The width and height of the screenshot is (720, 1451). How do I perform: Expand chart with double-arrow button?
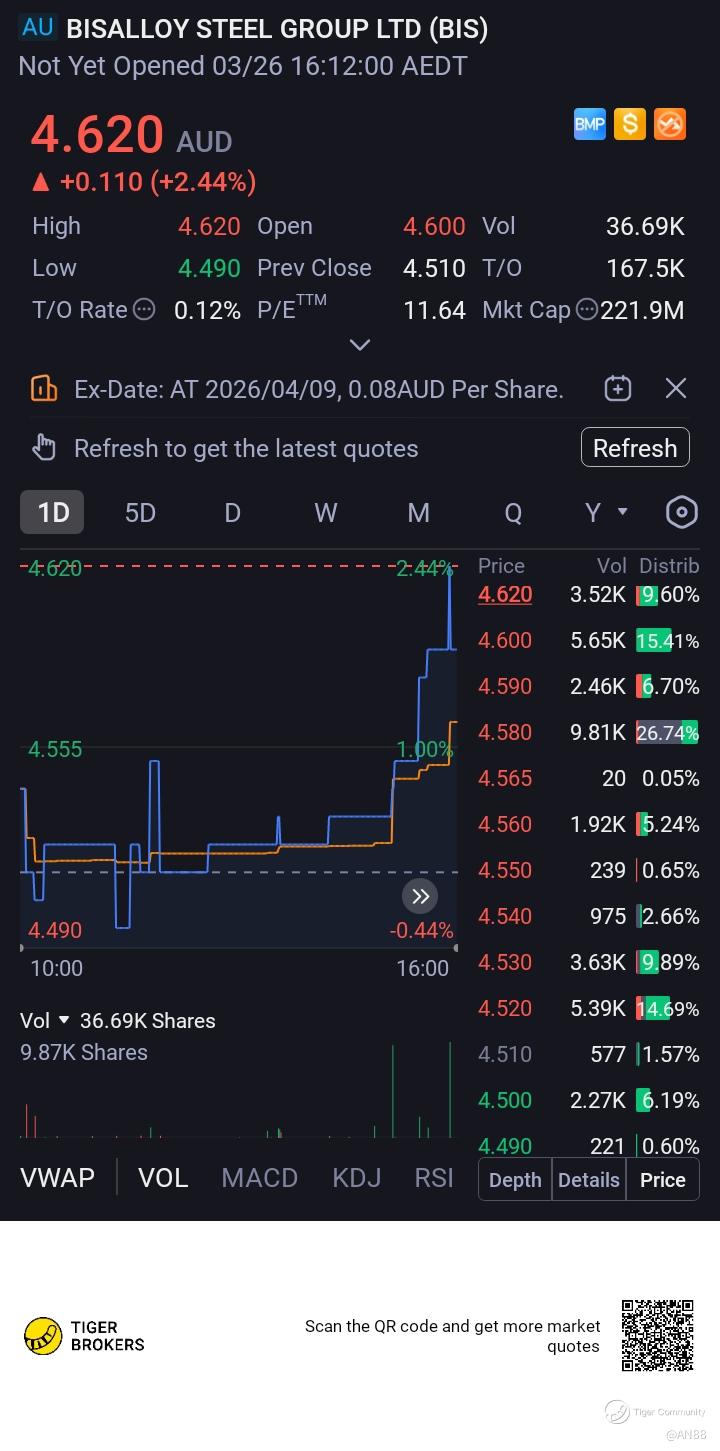pos(420,896)
